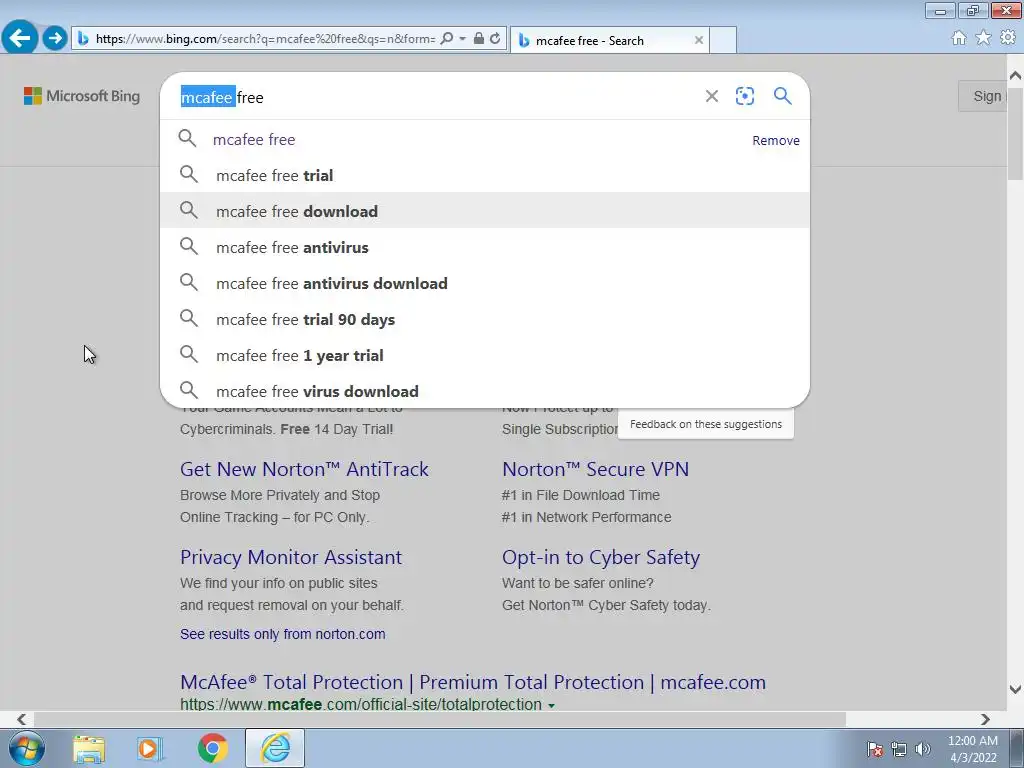Click the vertical scrollbar up arrow

pos(1015,75)
